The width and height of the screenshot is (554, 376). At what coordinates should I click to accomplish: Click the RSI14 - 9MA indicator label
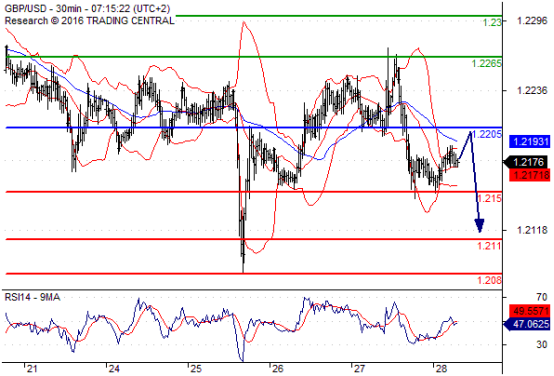click(32, 297)
